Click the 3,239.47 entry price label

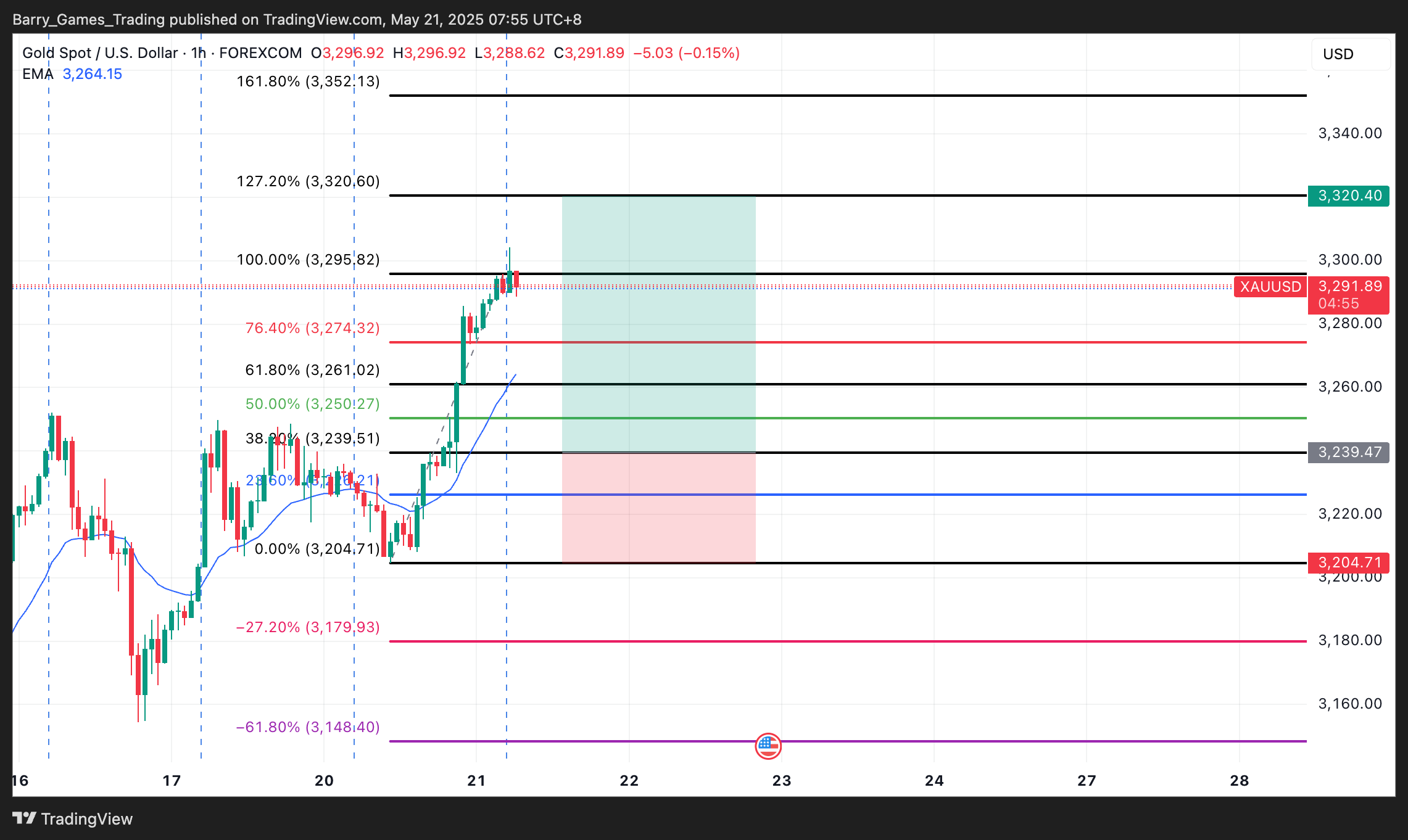pos(1349,452)
